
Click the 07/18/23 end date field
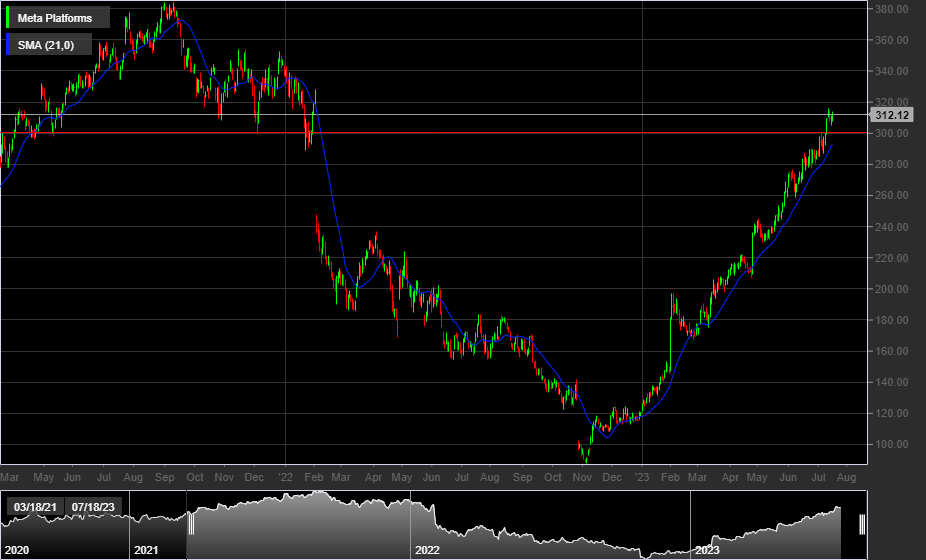[x=93, y=507]
